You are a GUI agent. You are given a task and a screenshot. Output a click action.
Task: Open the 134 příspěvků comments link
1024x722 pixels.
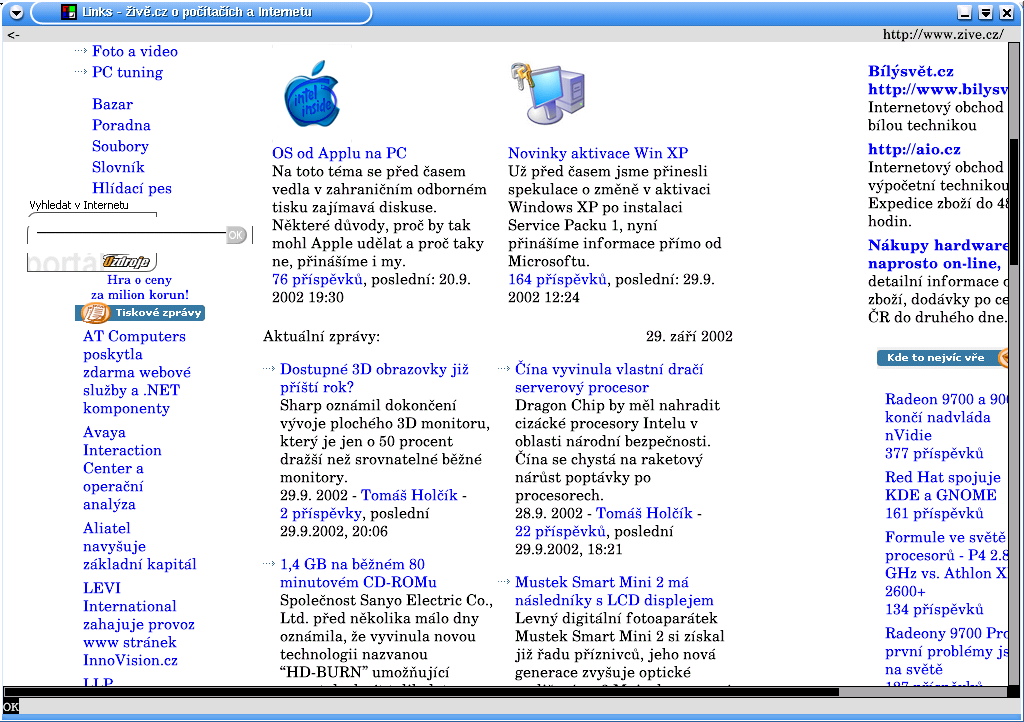click(x=934, y=610)
